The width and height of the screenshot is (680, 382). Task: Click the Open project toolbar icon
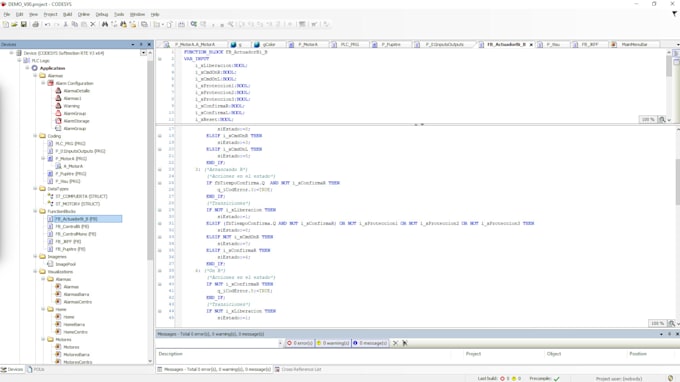click(14, 25)
